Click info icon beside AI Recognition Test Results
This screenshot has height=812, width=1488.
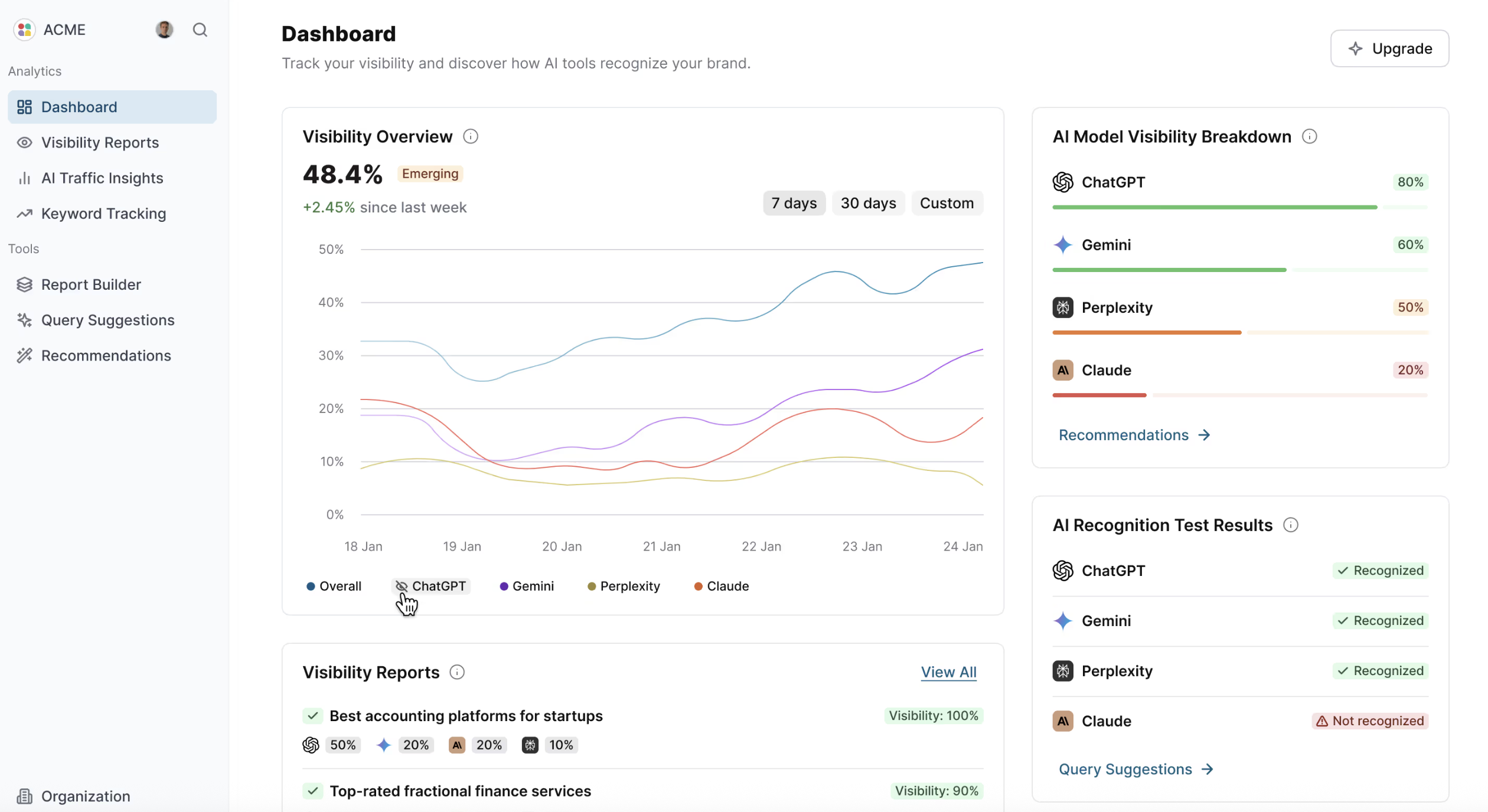(1291, 525)
